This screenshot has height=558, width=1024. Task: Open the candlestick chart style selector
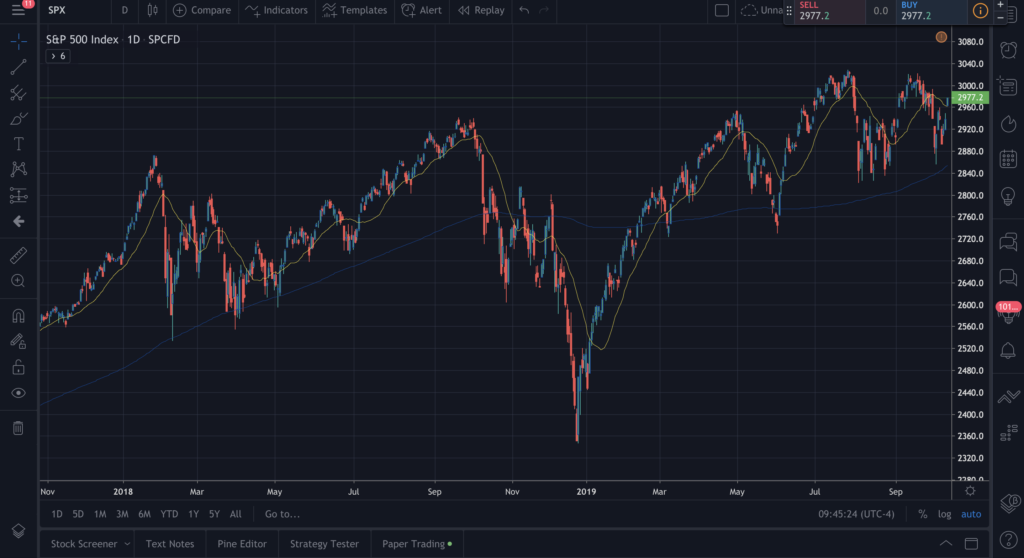tap(152, 10)
